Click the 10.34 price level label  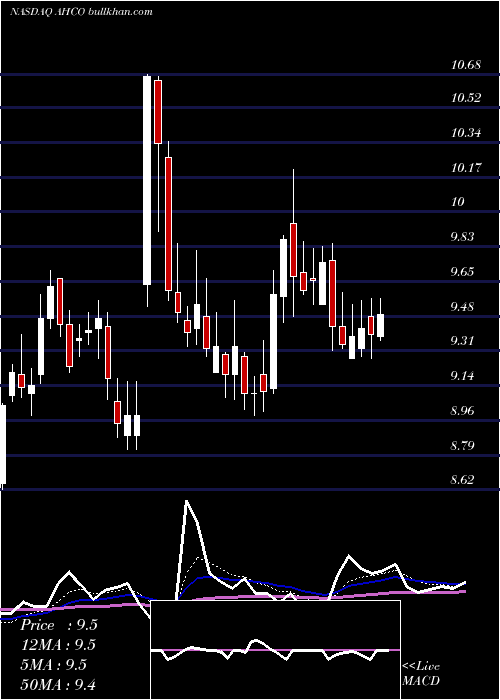click(x=466, y=133)
